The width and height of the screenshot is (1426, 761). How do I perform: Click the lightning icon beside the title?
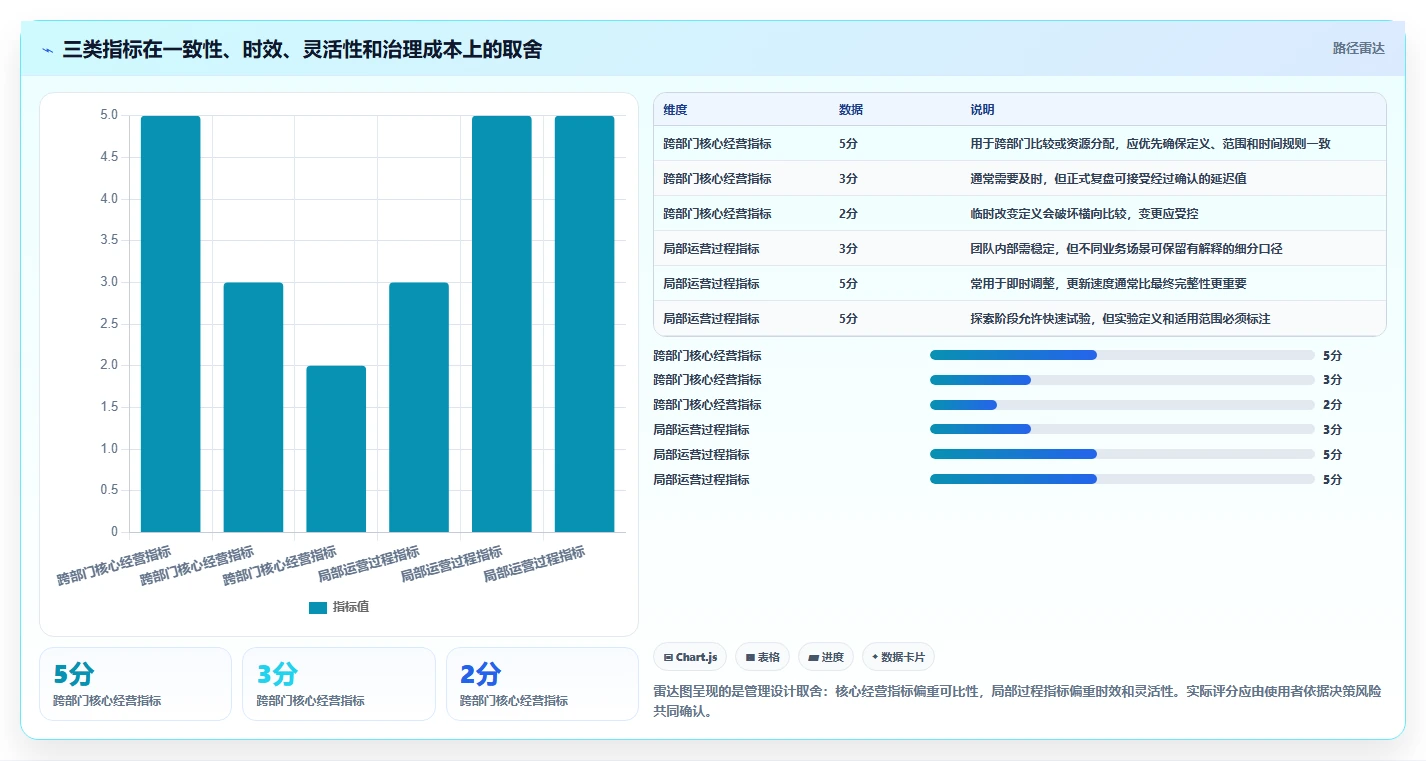[x=48, y=50]
